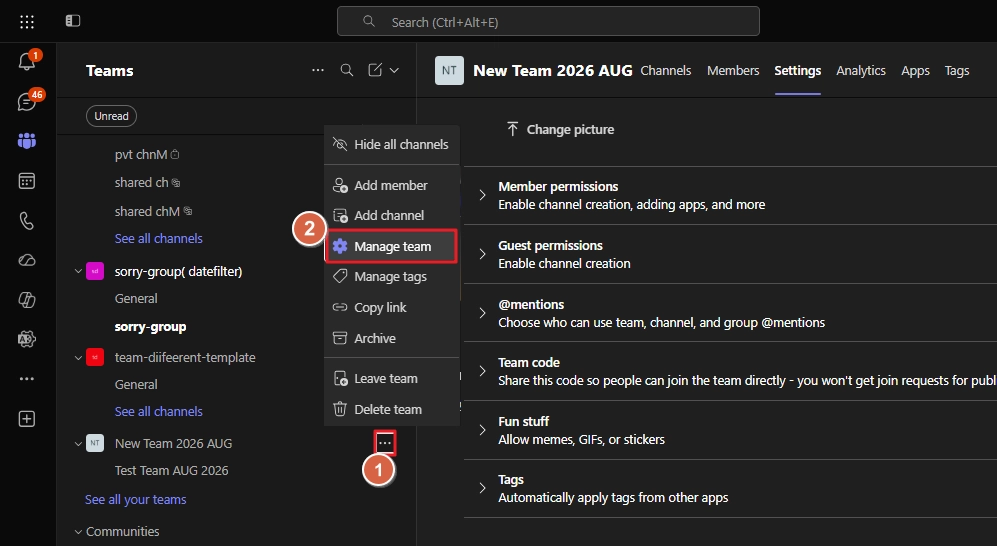997x546 pixels.
Task: Choose Hide all channels menu item
Action: tap(392, 144)
